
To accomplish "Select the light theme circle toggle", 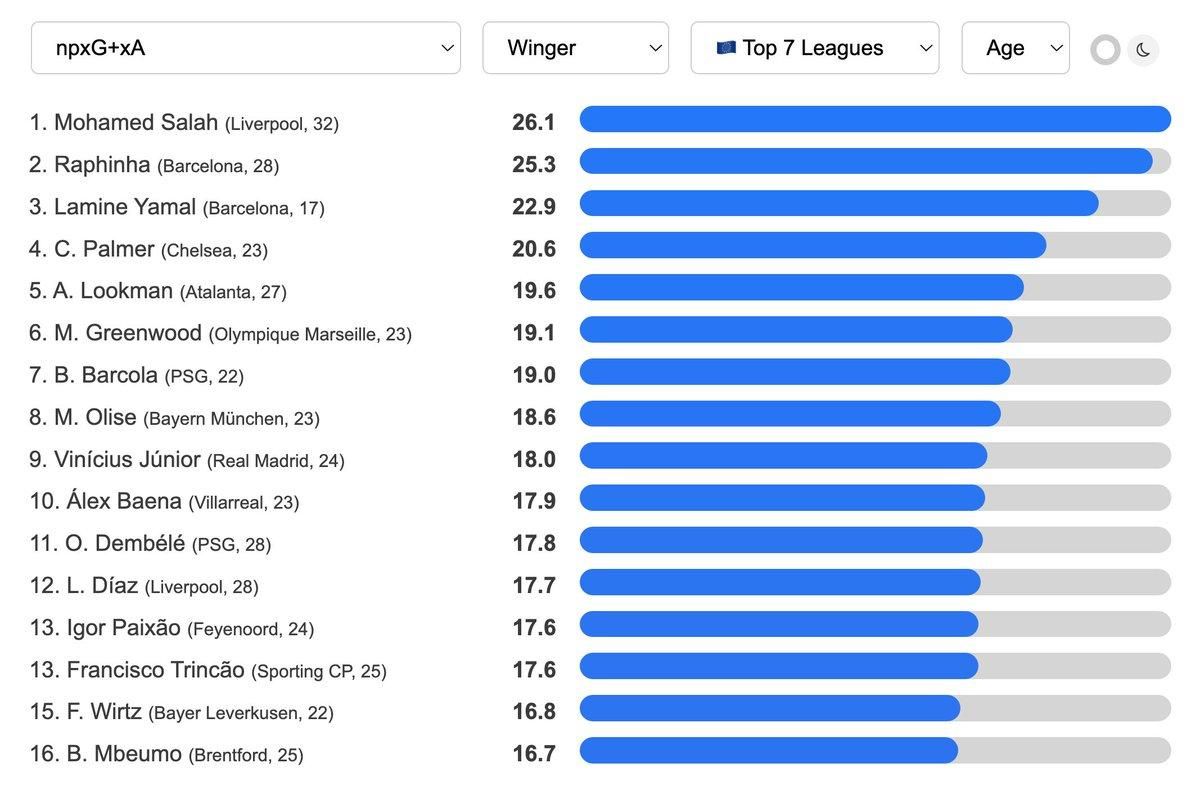I will click(x=1105, y=49).
